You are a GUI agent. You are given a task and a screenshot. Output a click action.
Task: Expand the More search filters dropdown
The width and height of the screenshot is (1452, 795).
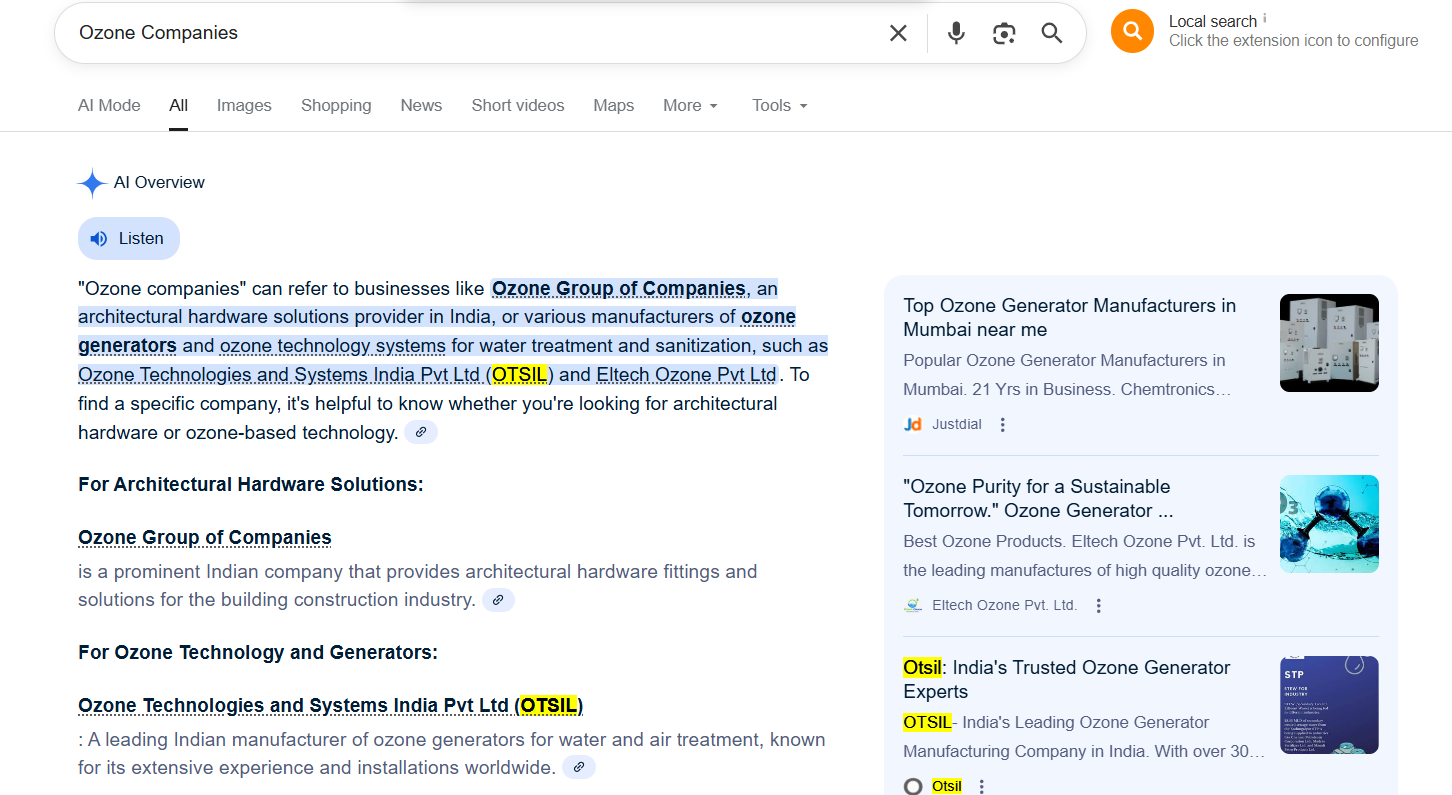click(x=690, y=105)
